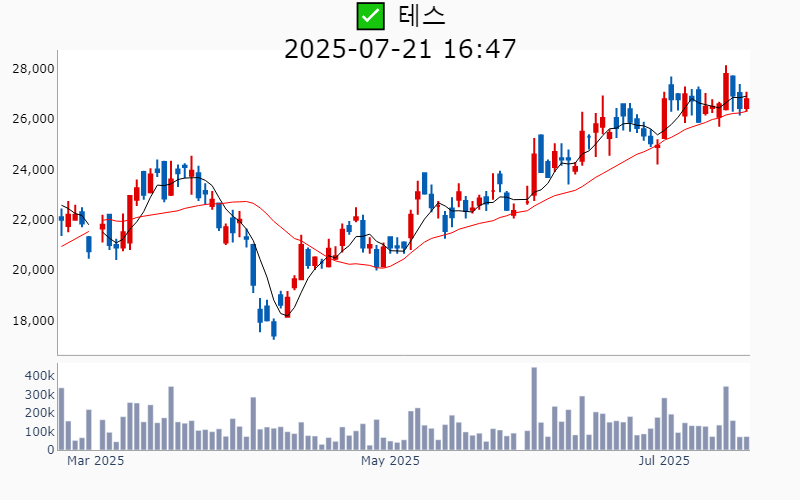Click the lowest blue candlestick below 18,000
This screenshot has width=800, height=500.
(274, 329)
